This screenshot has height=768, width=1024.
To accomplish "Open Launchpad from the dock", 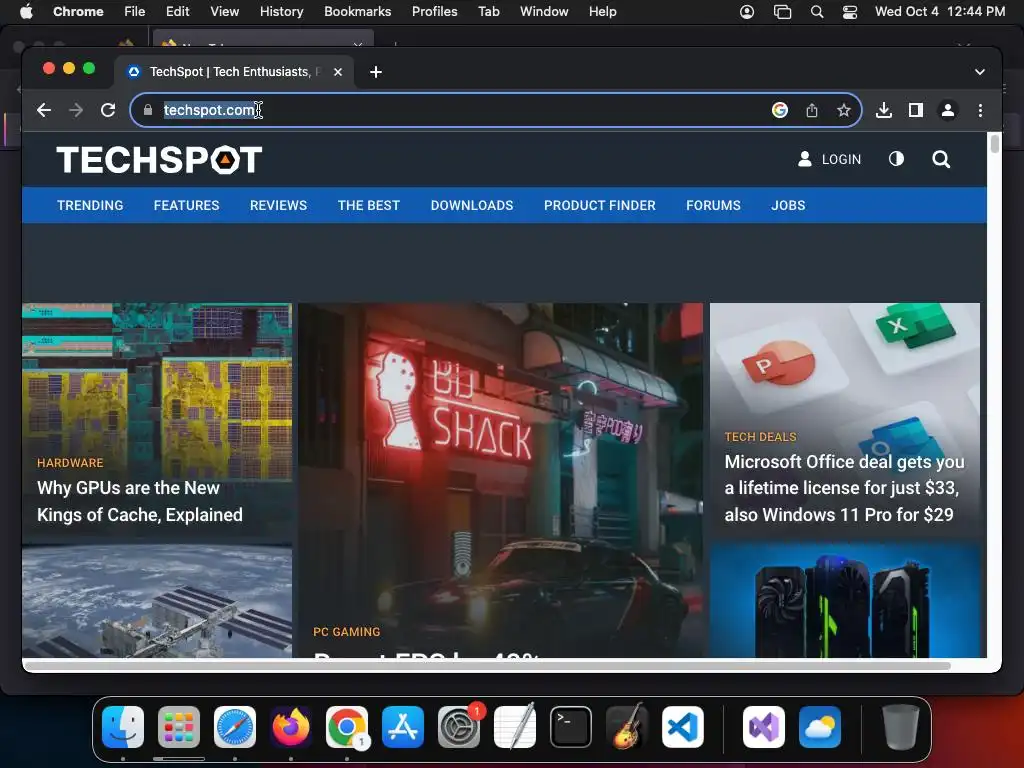I will (178, 727).
